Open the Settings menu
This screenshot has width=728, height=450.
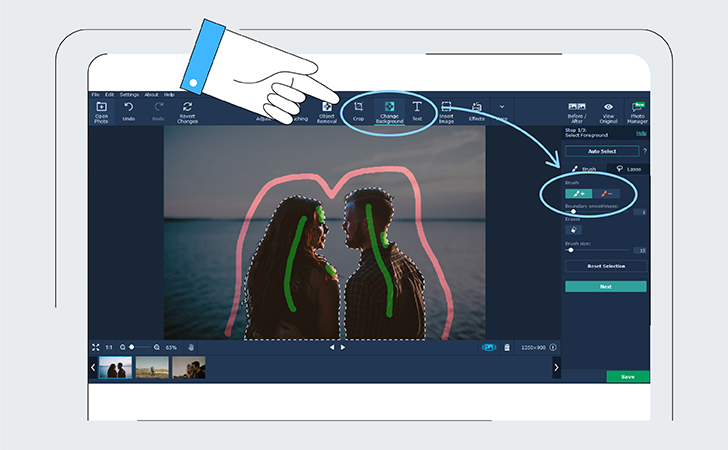click(x=129, y=94)
